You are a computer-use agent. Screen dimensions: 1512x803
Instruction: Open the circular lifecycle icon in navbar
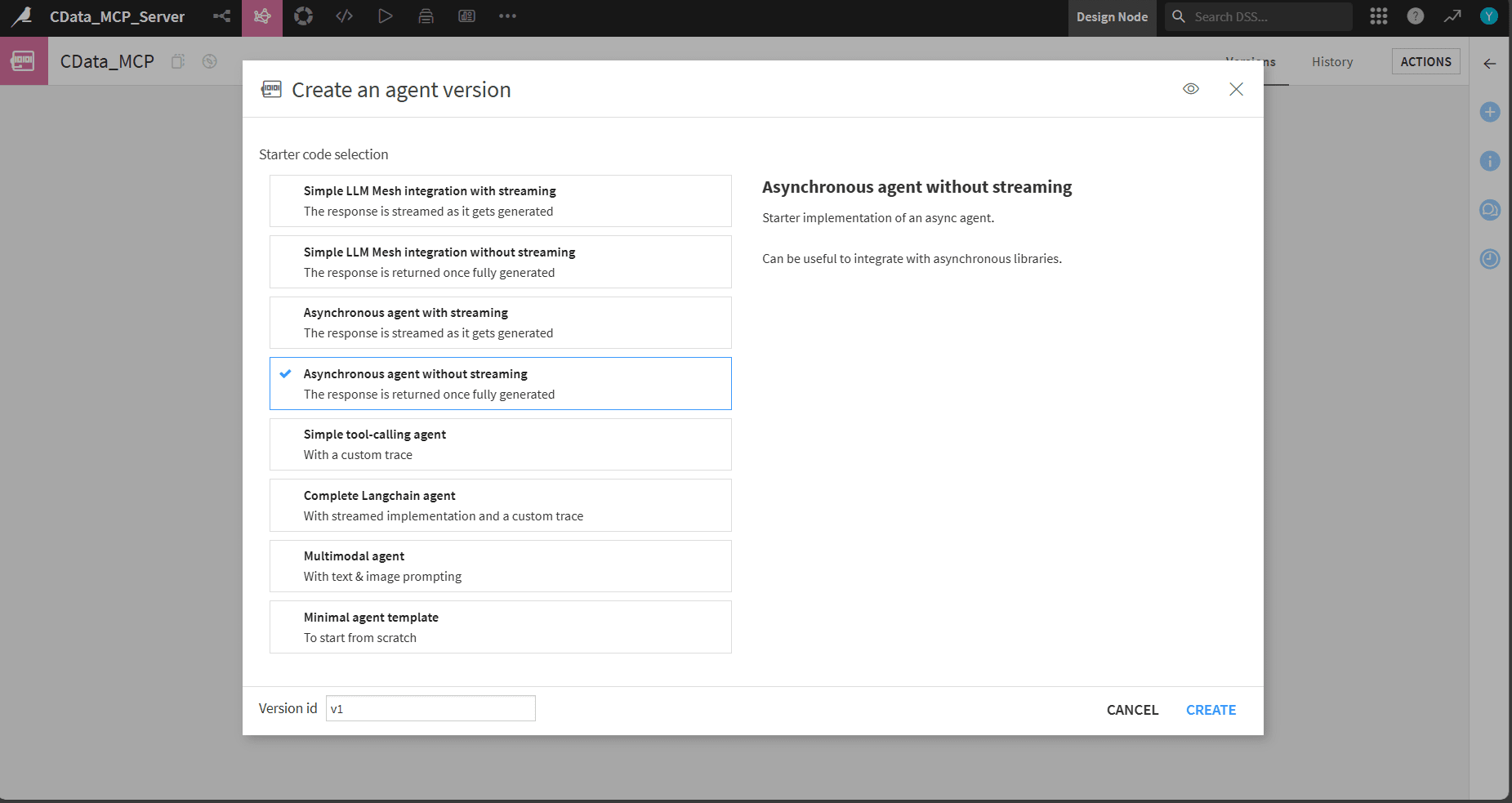[x=303, y=16]
